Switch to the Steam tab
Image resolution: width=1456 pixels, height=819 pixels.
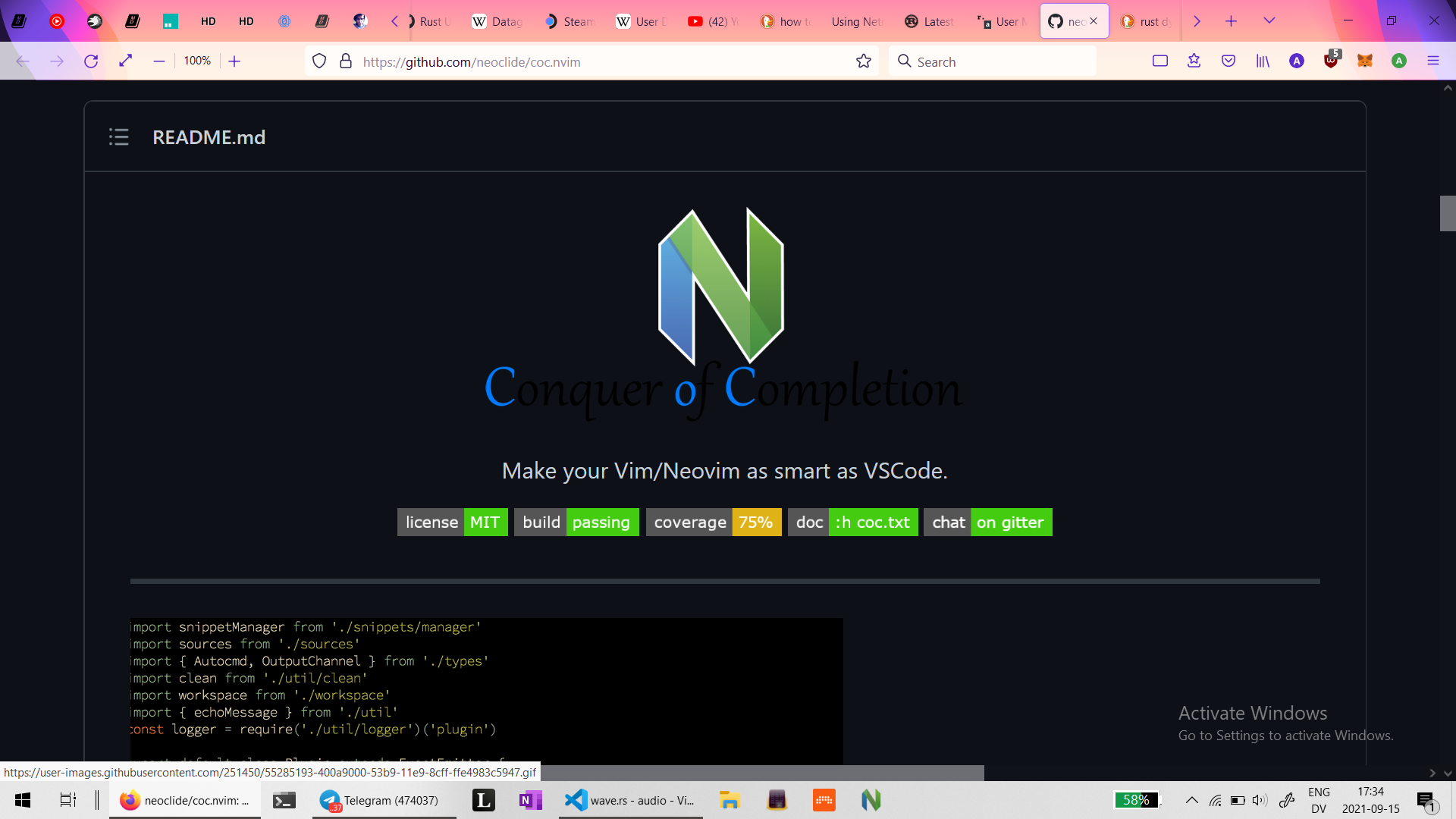click(x=570, y=21)
